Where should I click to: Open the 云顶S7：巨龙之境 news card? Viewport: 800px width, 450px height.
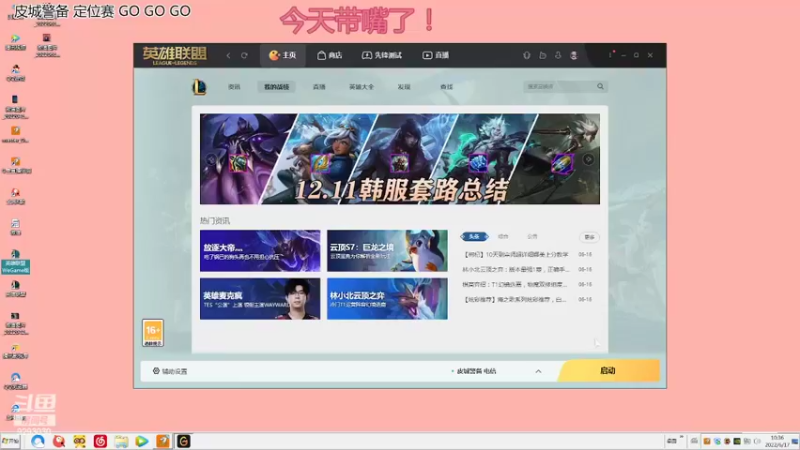(x=387, y=251)
